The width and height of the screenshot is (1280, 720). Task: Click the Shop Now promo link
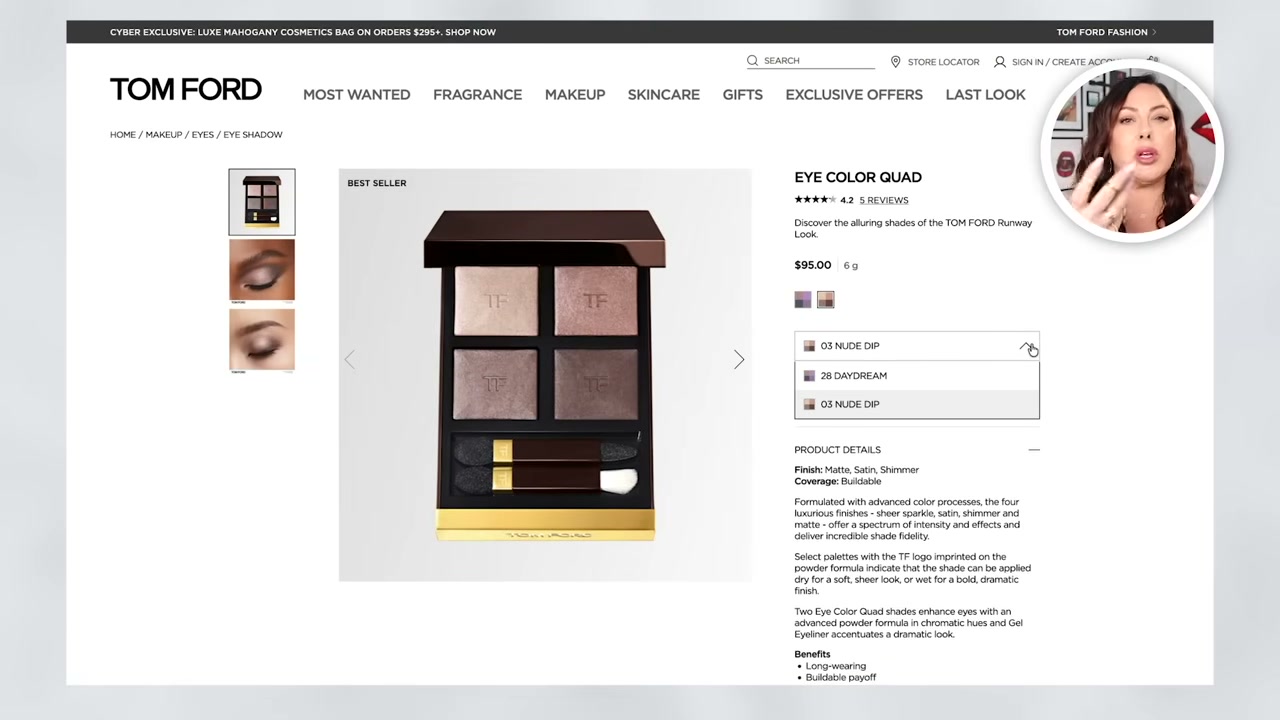click(x=471, y=32)
